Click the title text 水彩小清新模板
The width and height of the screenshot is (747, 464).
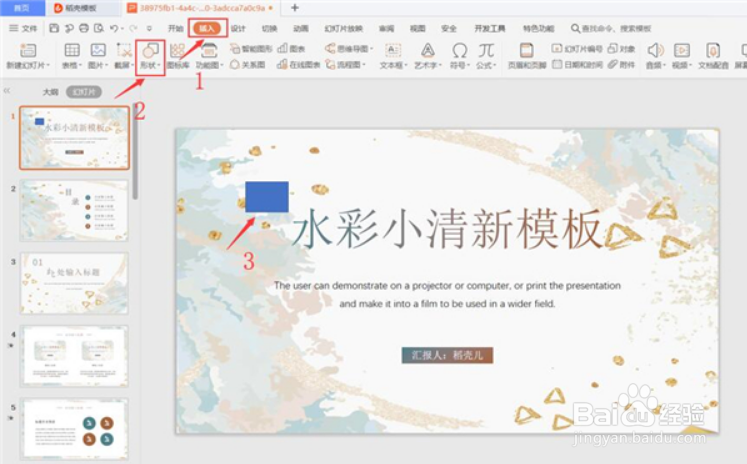446,229
